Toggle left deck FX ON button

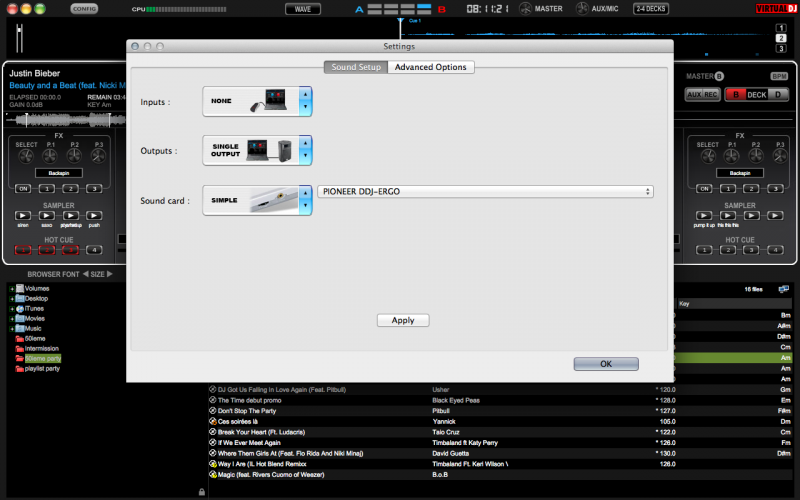coord(22,188)
